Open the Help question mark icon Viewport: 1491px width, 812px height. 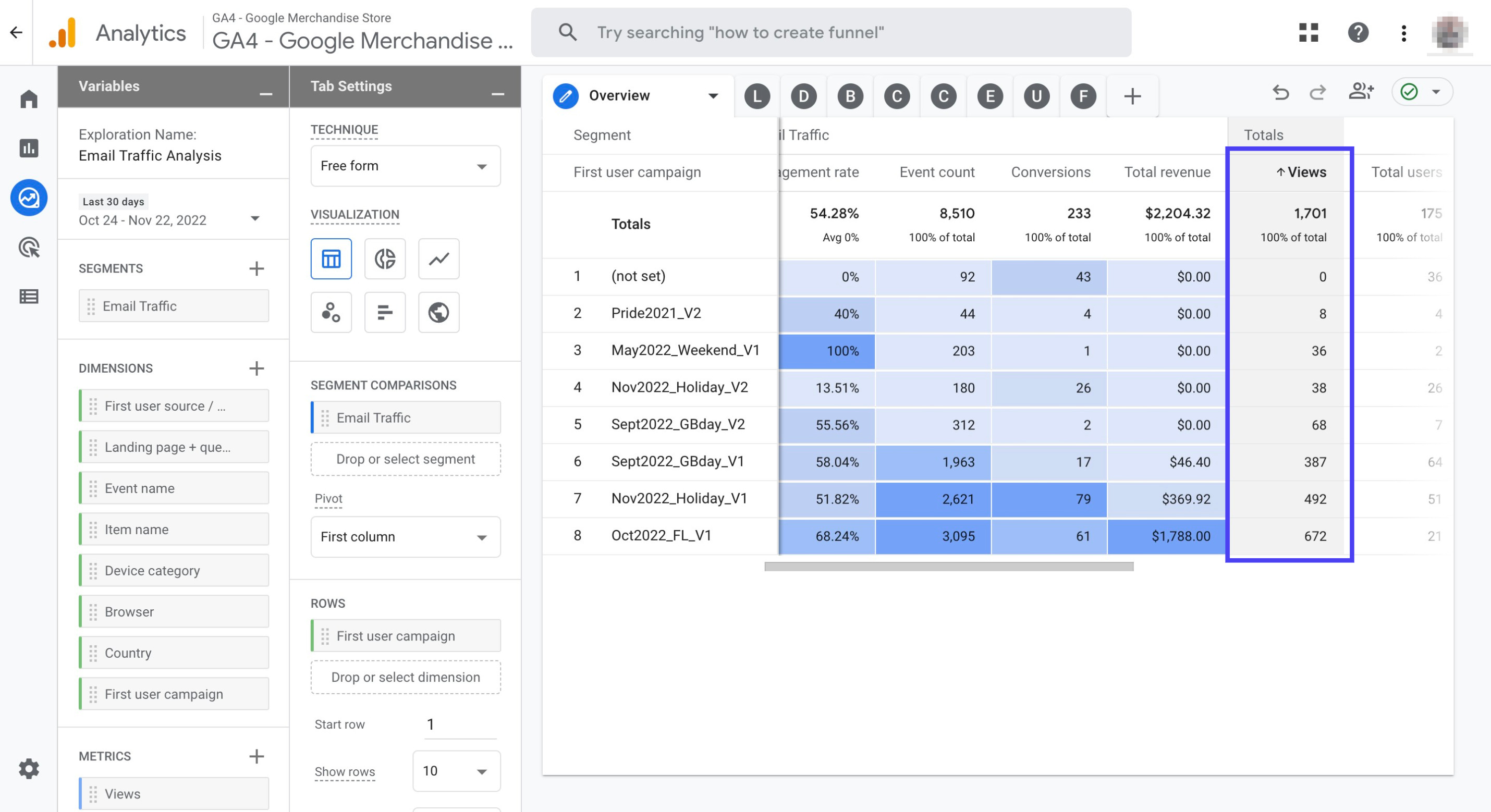1358,32
